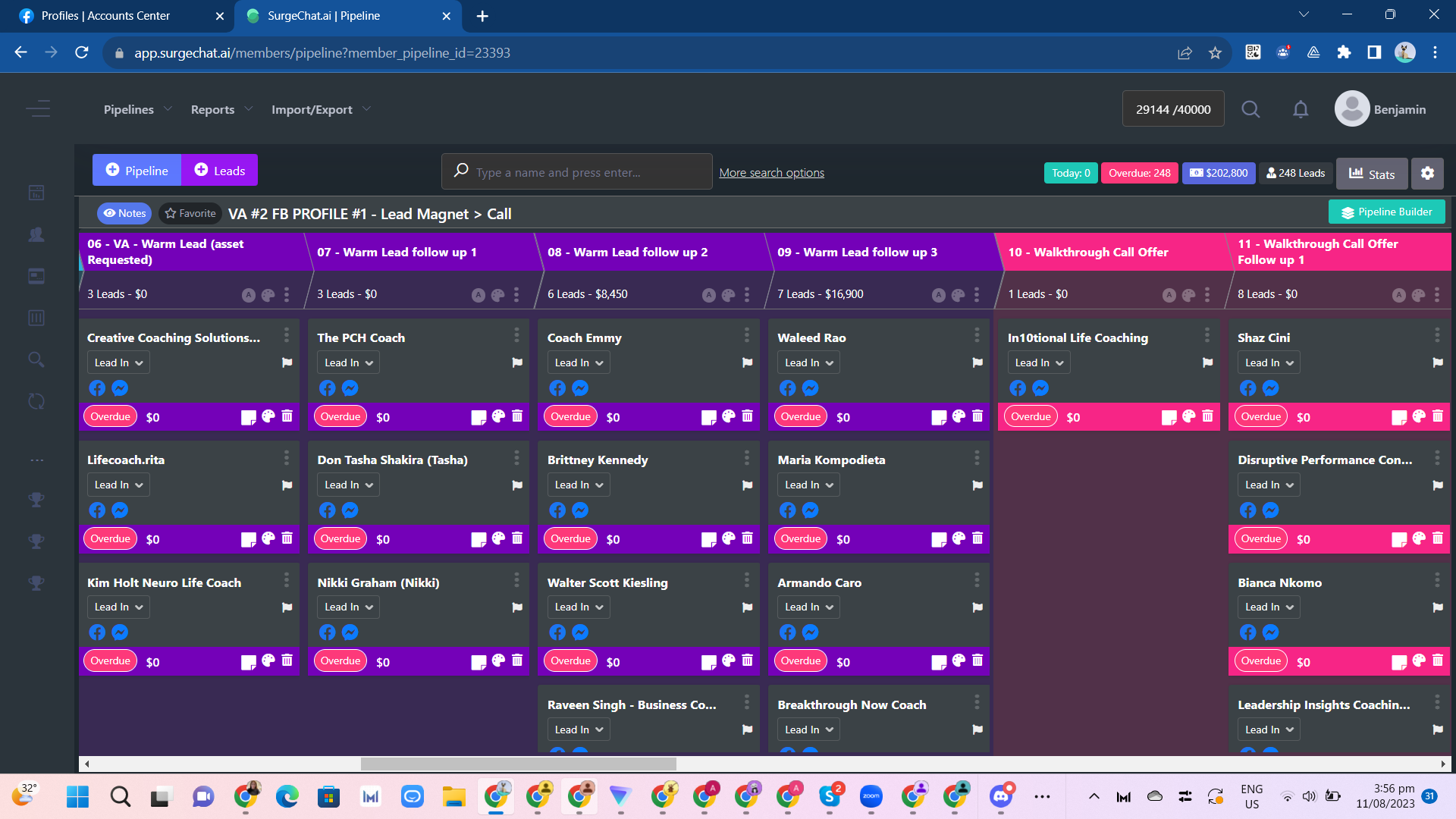Expand the Pipelines menu dropdown
The height and width of the screenshot is (819, 1456).
[137, 109]
